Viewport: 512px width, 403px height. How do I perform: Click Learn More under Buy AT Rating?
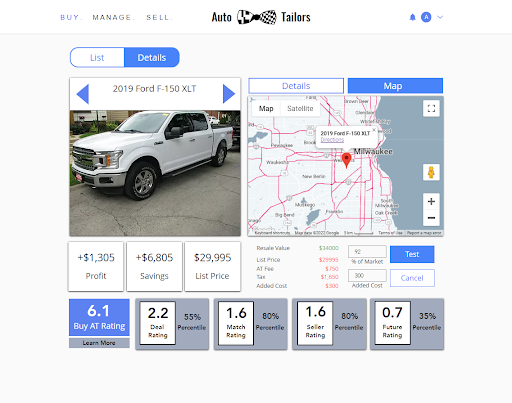coord(99,343)
